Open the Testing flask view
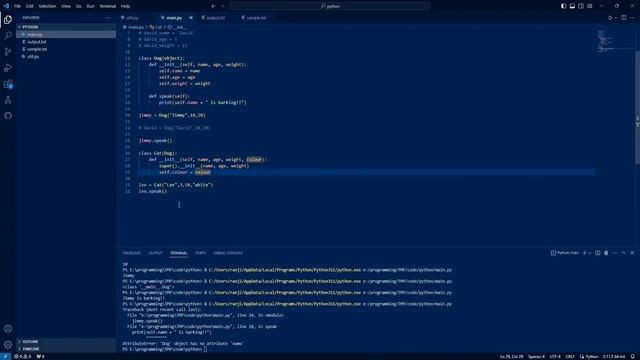640x360 pixels. click(8, 100)
